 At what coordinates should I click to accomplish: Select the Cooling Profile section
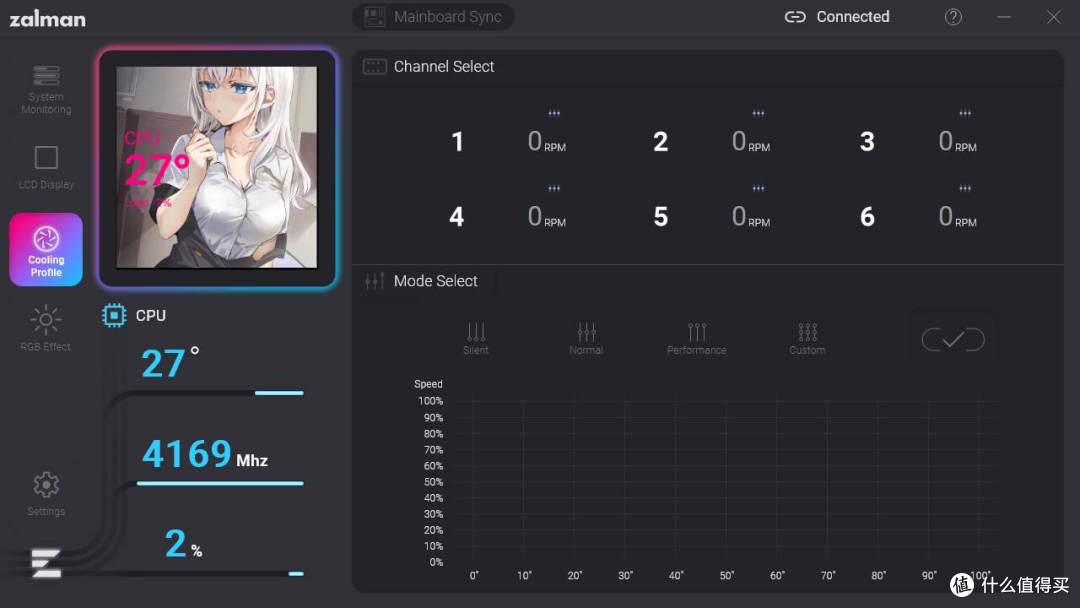coord(46,249)
